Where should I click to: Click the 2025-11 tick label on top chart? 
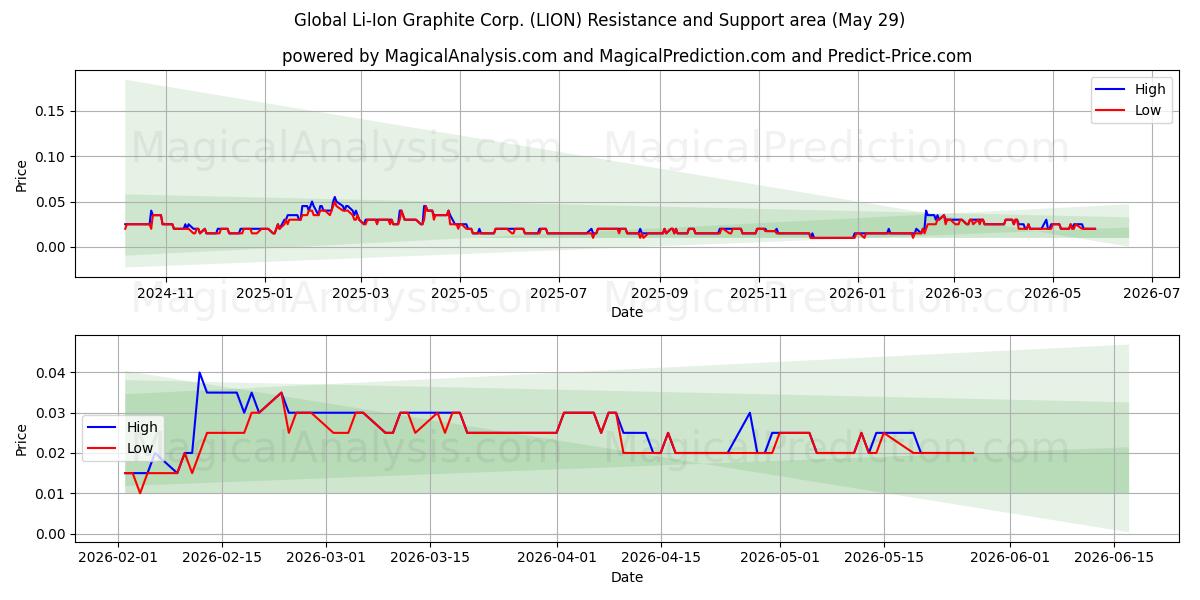click(x=759, y=294)
